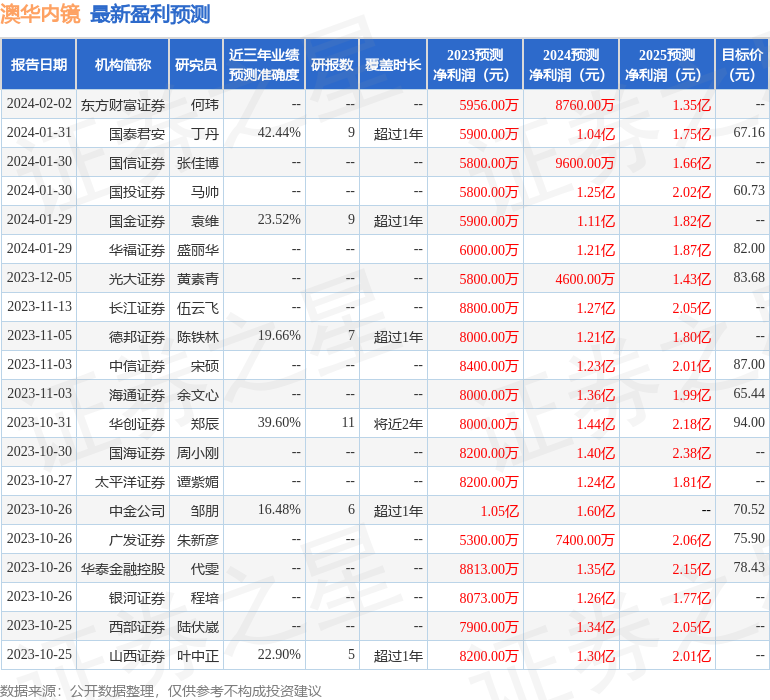Click institution 国信证券
The height and width of the screenshot is (700, 770).
click(x=137, y=163)
